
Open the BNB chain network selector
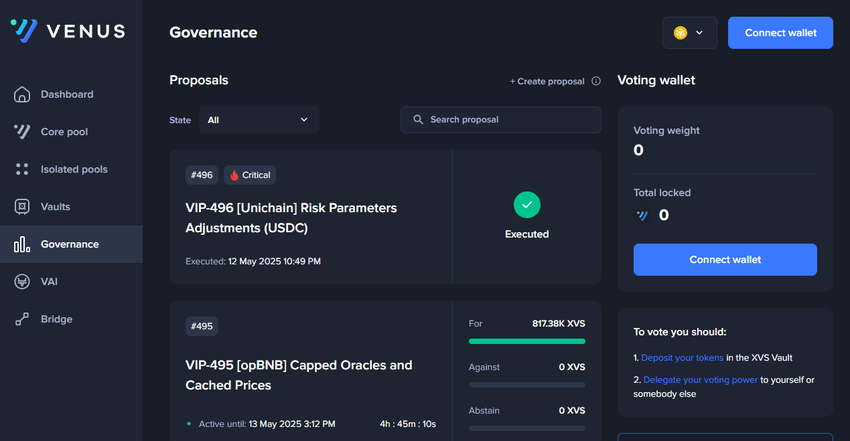(690, 33)
